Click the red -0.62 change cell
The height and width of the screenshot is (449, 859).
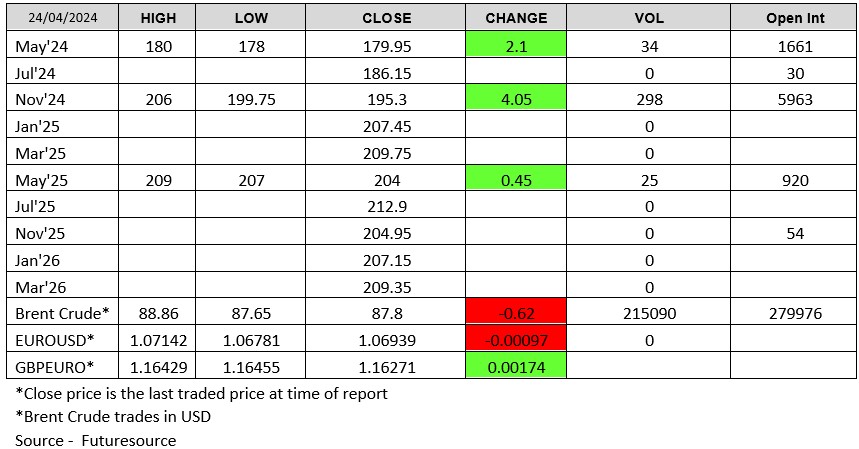tap(516, 313)
